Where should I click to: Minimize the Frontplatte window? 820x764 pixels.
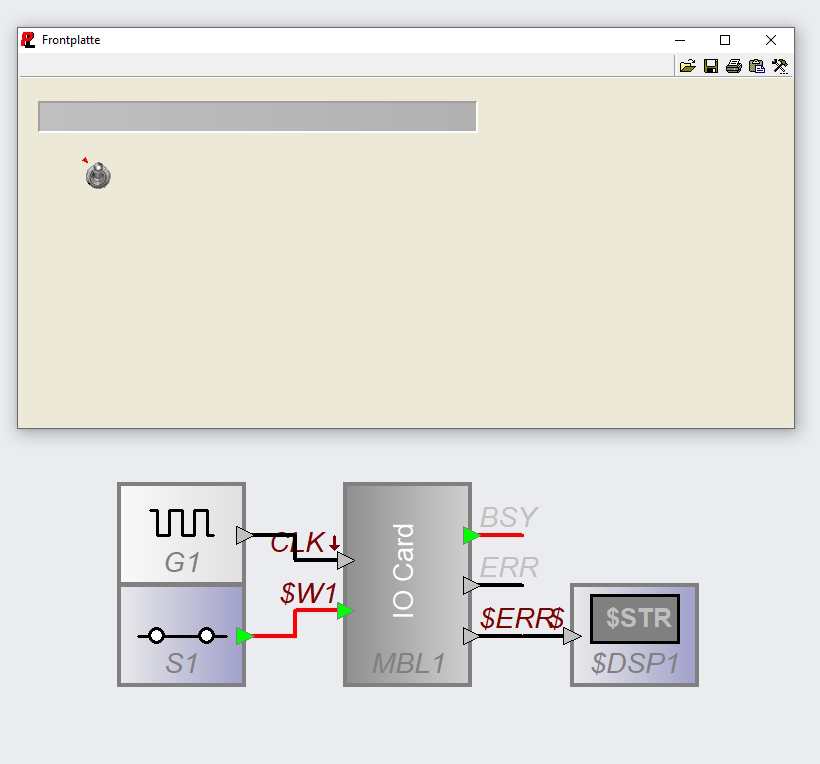point(680,40)
